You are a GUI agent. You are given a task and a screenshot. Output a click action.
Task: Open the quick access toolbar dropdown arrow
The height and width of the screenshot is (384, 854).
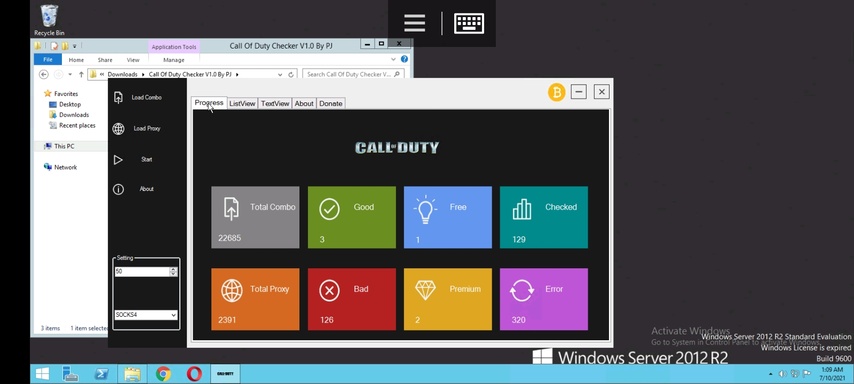point(75,46)
